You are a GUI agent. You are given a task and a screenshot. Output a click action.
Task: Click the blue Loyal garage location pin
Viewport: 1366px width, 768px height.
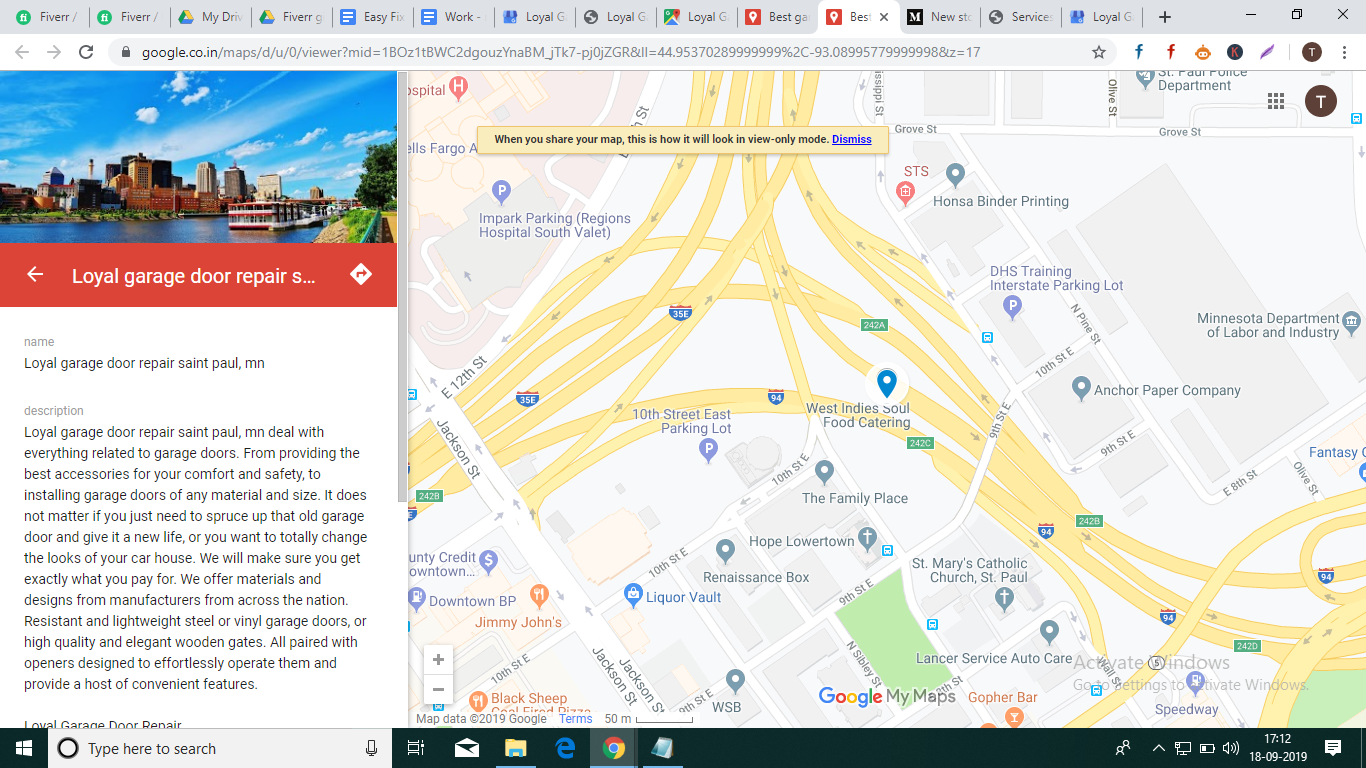point(886,383)
